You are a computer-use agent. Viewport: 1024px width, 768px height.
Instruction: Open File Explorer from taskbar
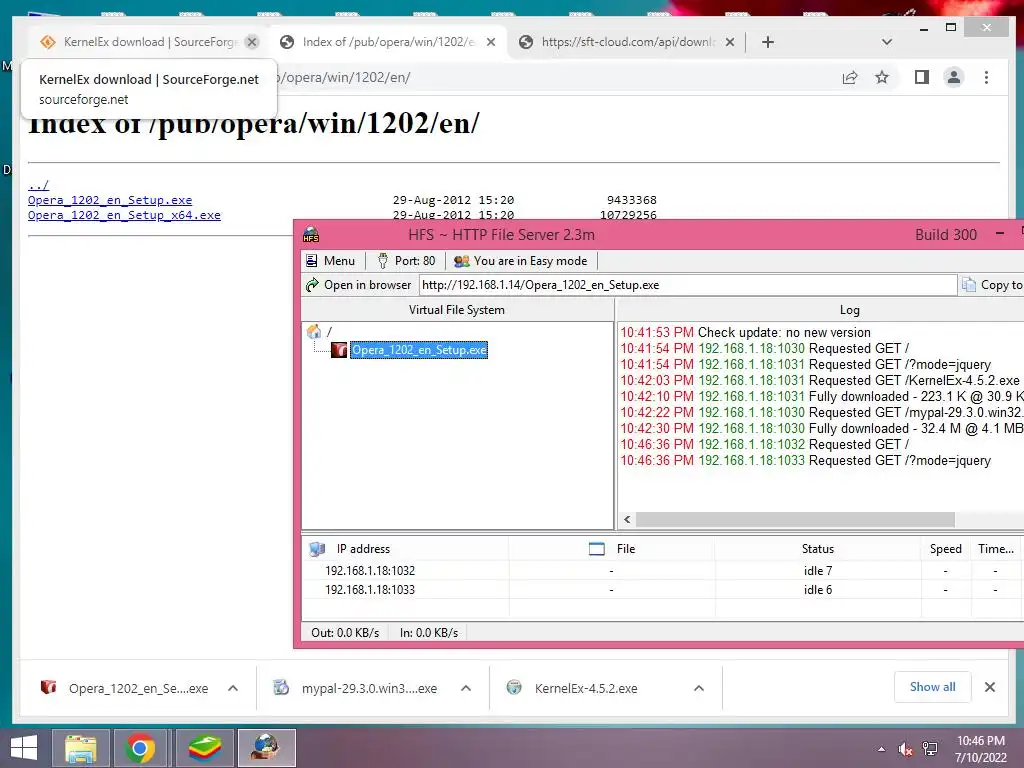(80, 748)
